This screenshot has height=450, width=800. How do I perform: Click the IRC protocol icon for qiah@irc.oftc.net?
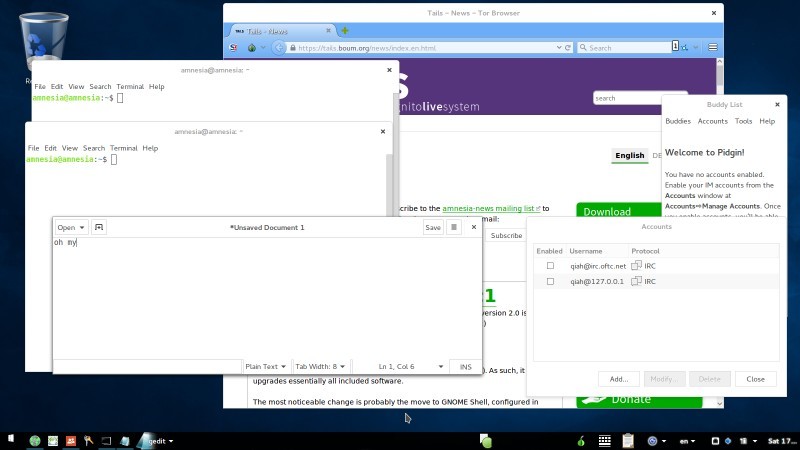pos(636,266)
